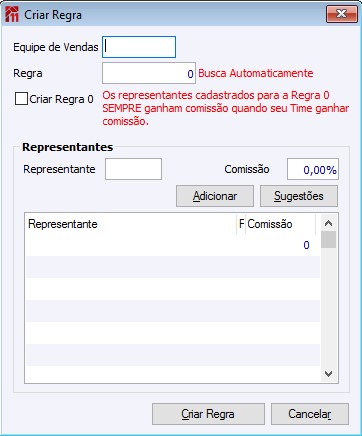
Task: Select the Comissão percentage field
Action: [x=313, y=169]
